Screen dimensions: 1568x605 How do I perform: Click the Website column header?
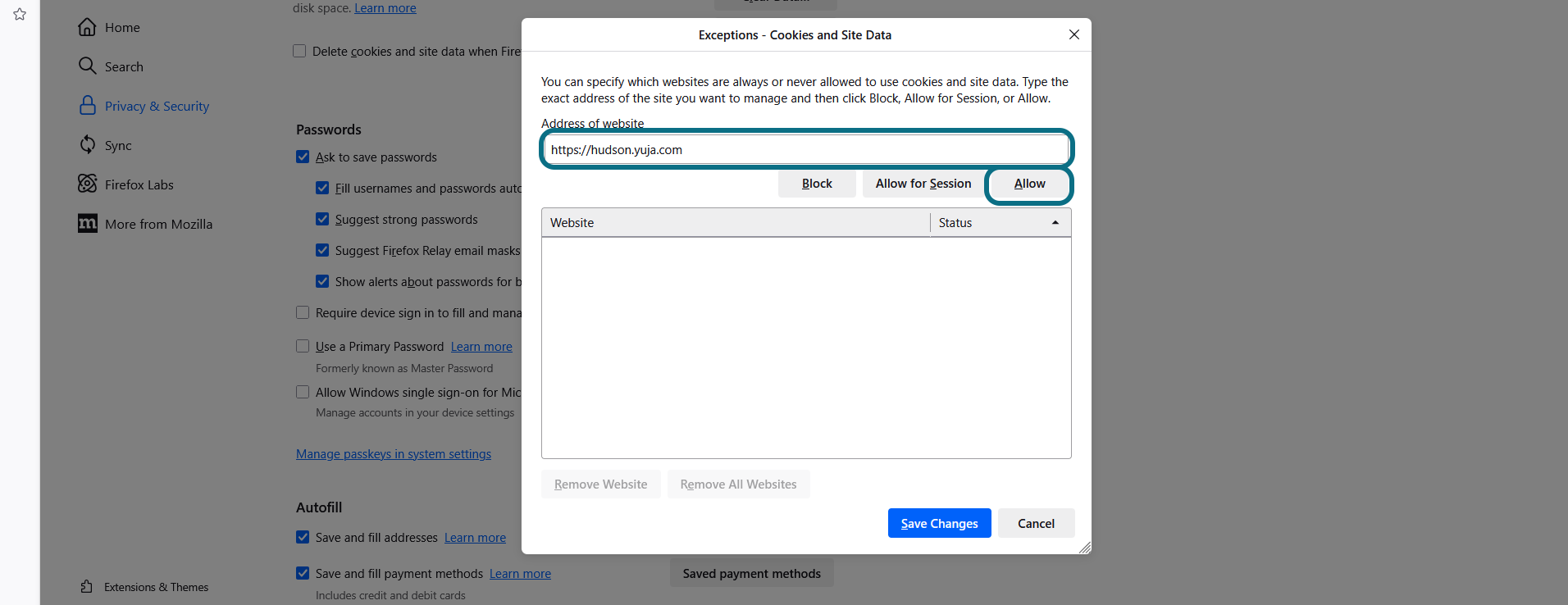coord(736,222)
